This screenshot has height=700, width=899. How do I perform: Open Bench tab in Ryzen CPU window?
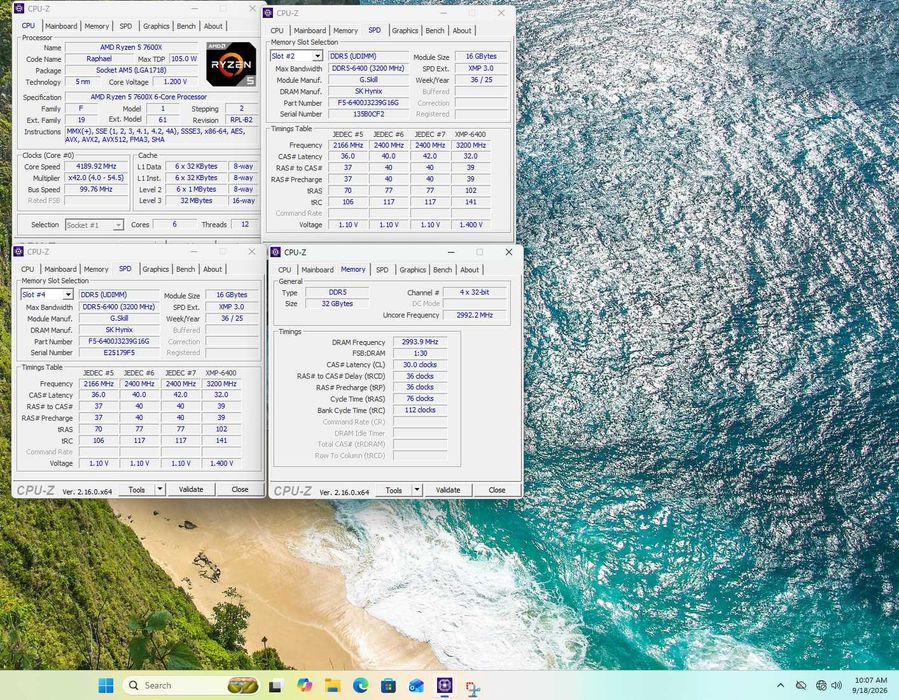click(186, 26)
